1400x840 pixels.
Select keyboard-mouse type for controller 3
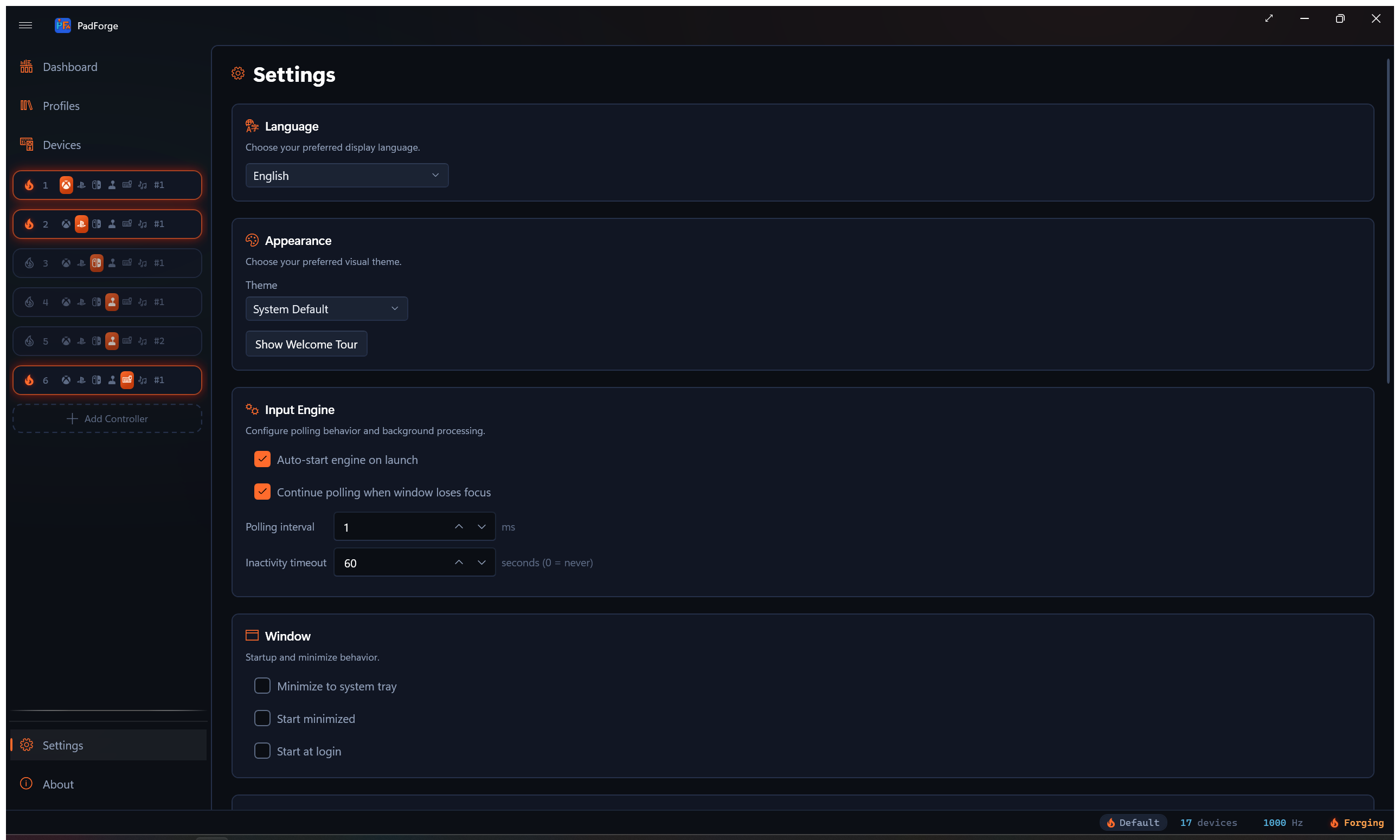click(127, 263)
